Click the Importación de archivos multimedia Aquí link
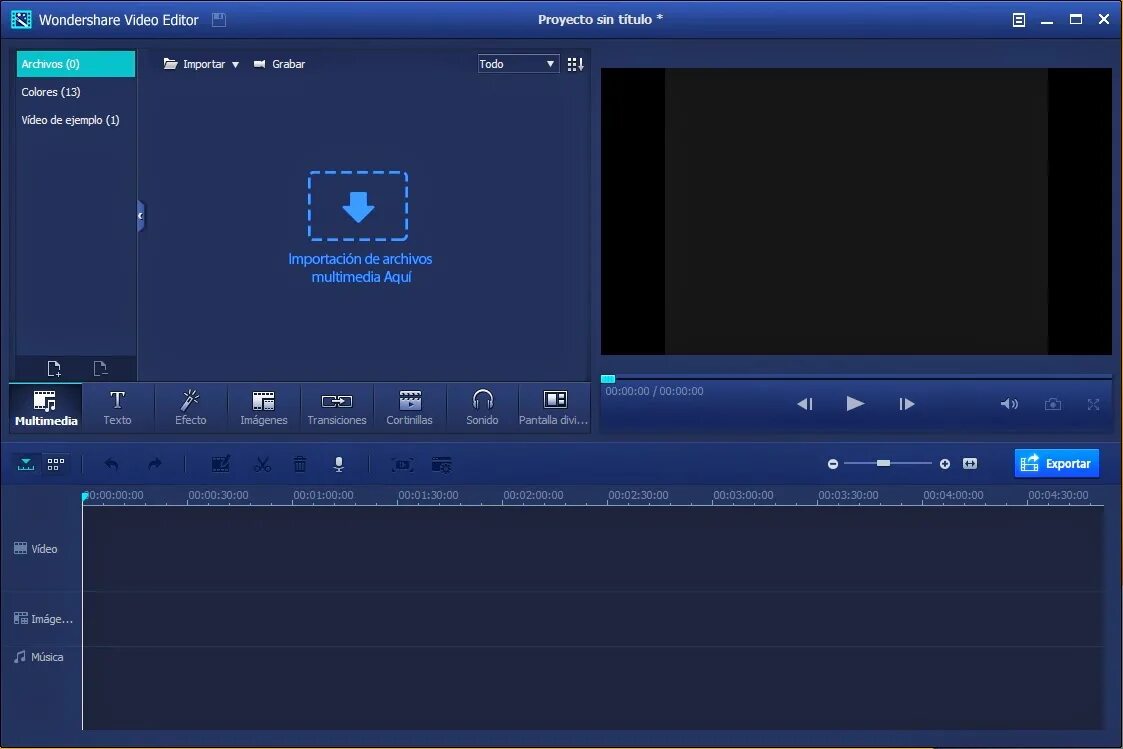1123x749 pixels. pyautogui.click(x=360, y=268)
